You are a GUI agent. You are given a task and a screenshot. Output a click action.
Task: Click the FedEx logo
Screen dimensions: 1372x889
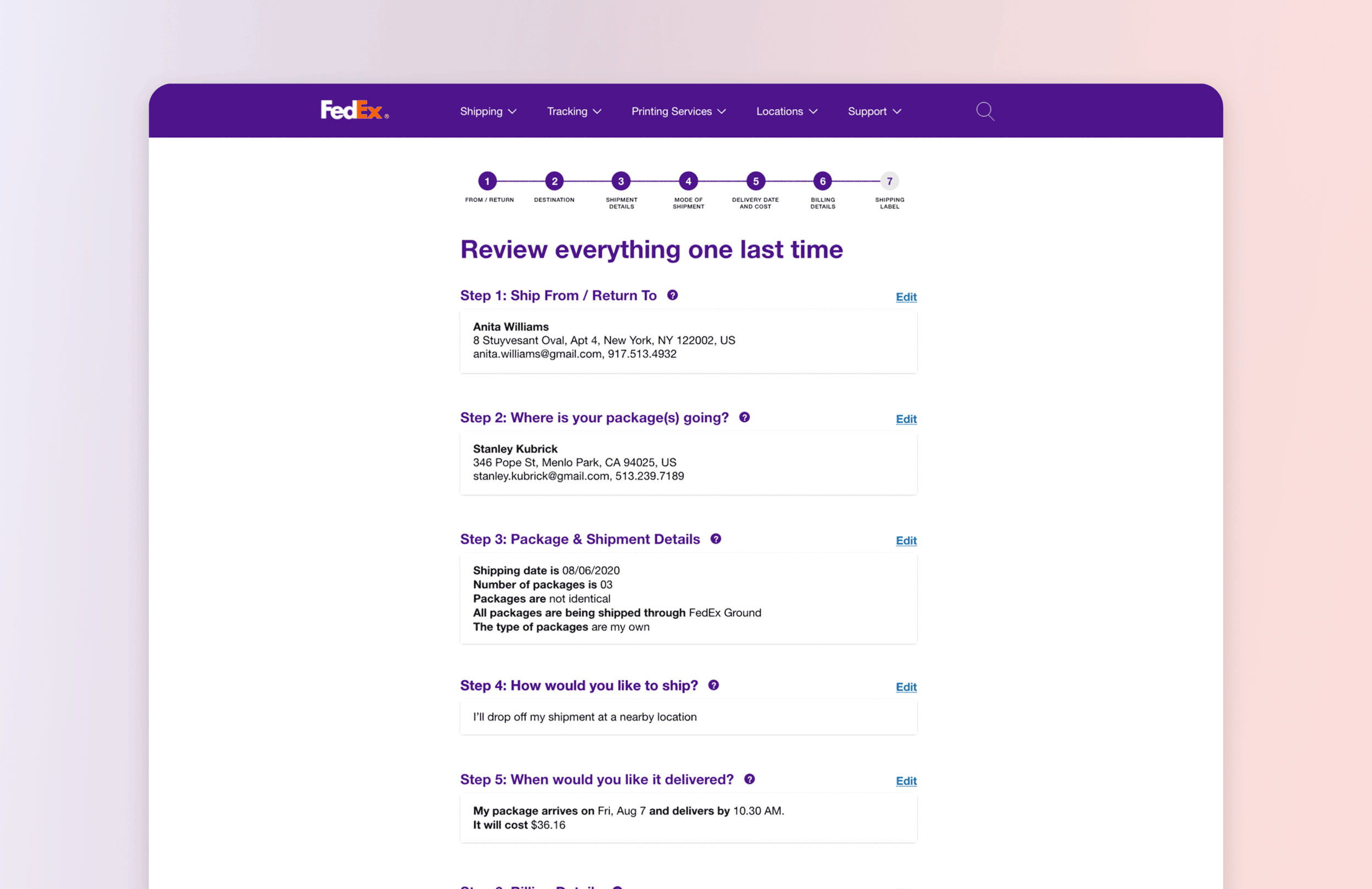tap(353, 110)
